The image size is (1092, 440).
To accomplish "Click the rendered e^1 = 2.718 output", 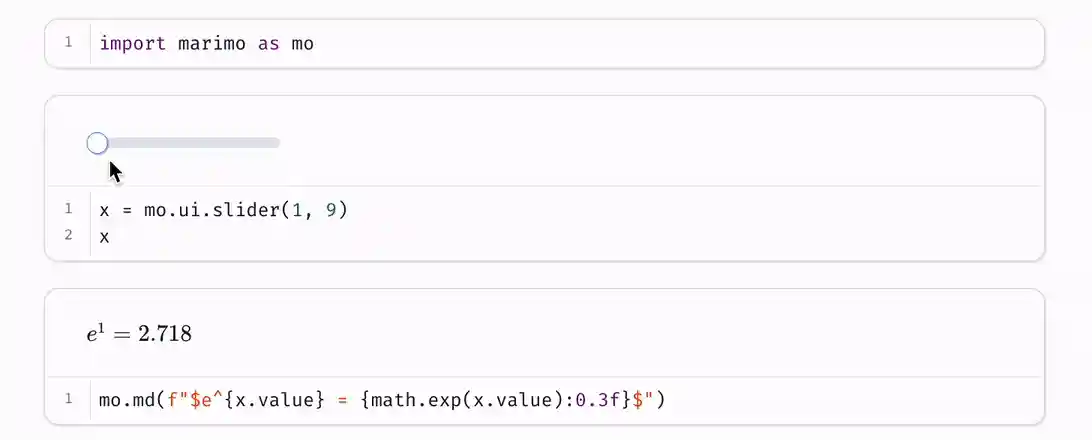I will 139,334.
